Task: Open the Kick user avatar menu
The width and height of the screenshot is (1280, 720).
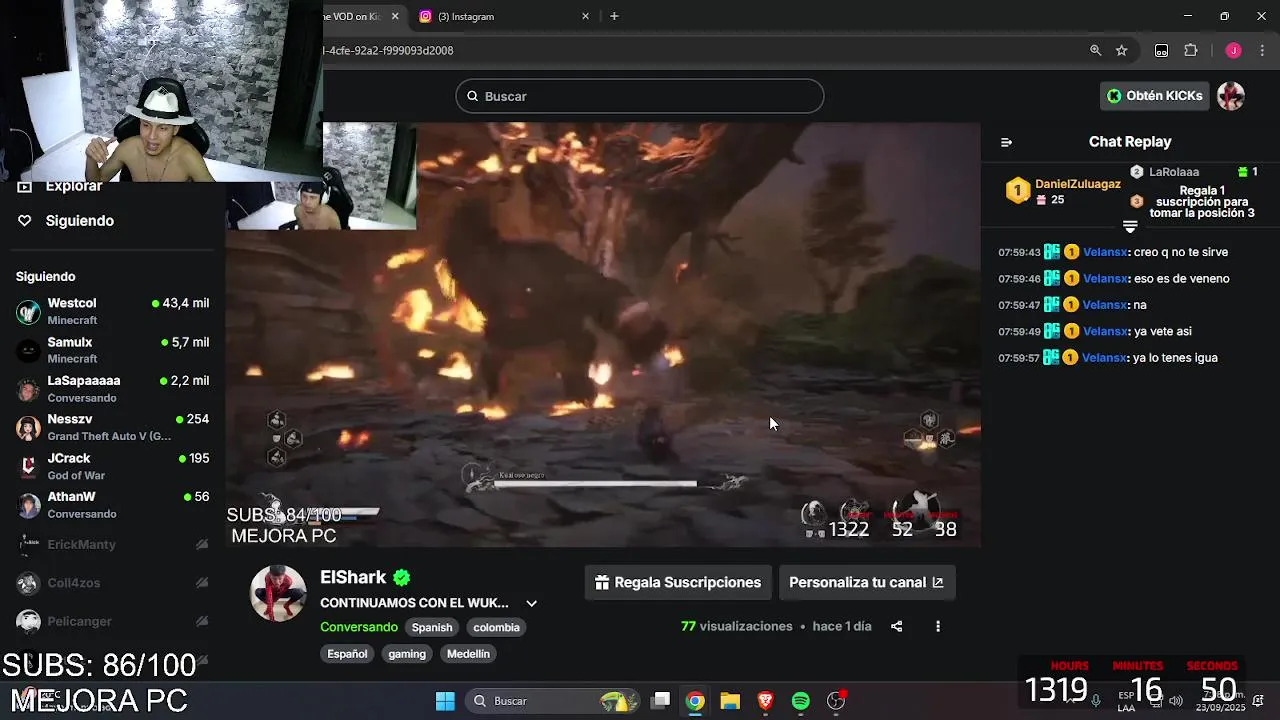Action: 1231,96
